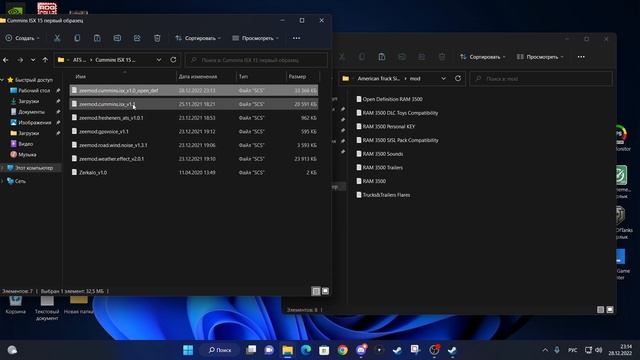
Task: Click the volume icon in the system tray
Action: tap(598, 350)
